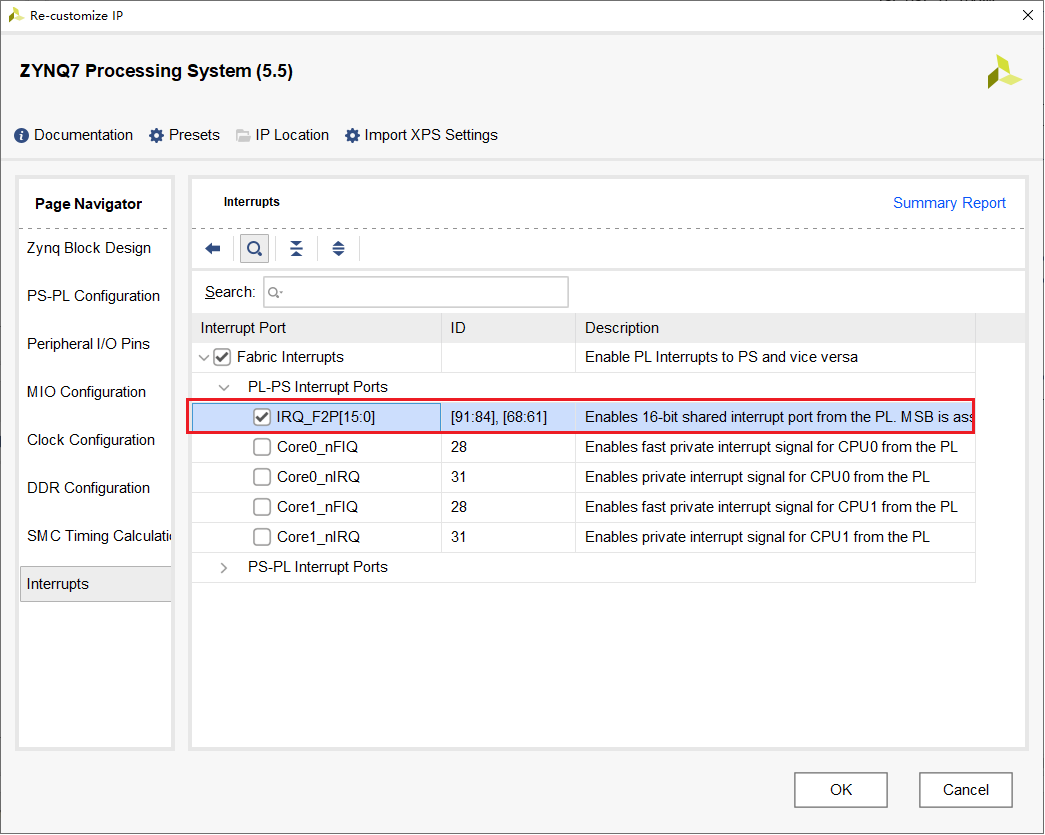1045x835 pixels.
Task: Collapse the Fabric Interrupts tree node
Action: (204, 358)
